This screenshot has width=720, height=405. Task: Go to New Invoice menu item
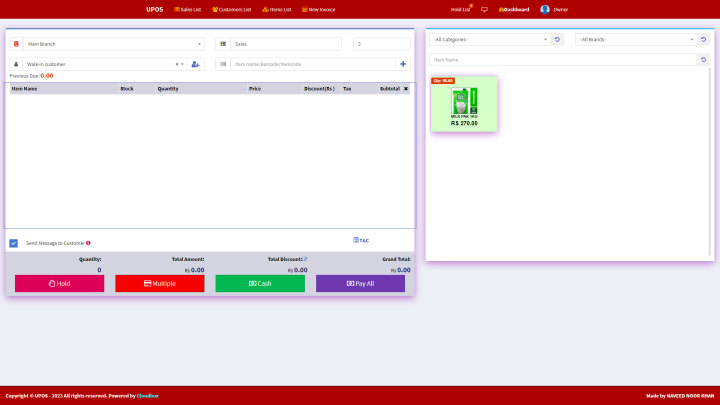click(318, 9)
